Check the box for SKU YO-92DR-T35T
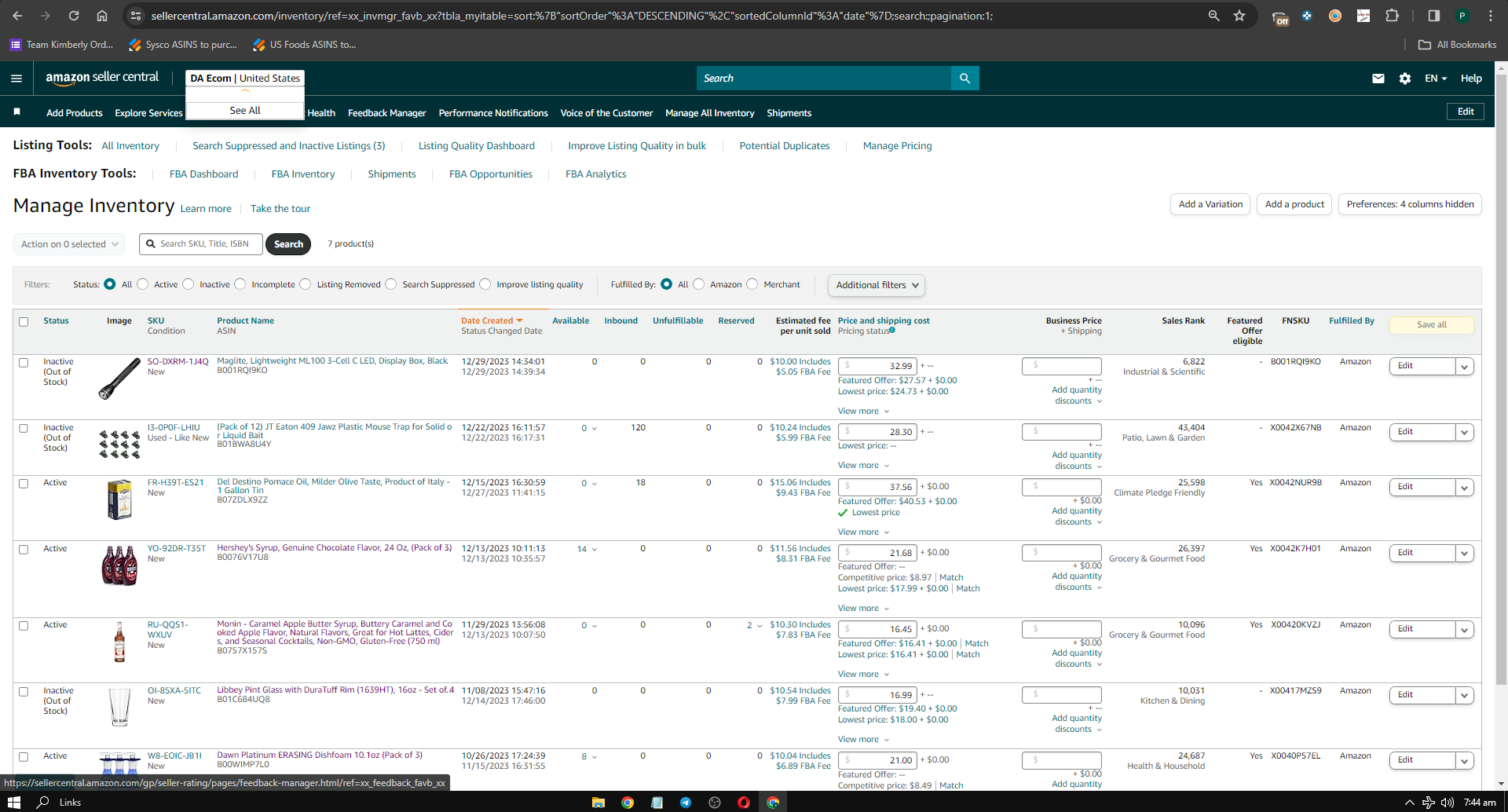Viewport: 1508px width, 812px height. tap(24, 550)
